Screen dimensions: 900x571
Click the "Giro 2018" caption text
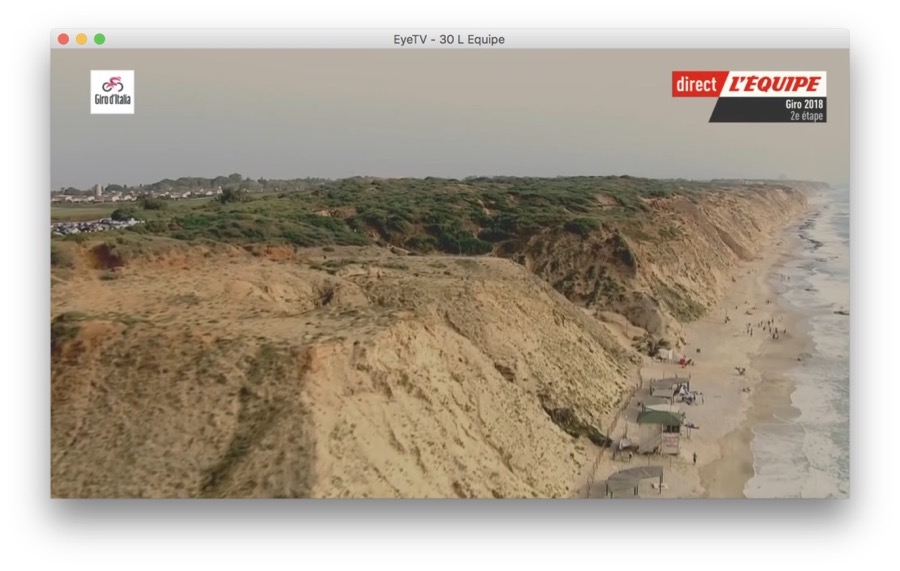point(804,104)
